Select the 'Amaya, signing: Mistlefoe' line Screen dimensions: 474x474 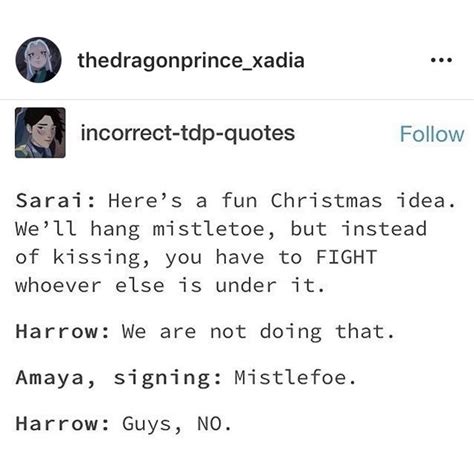[x=186, y=378]
